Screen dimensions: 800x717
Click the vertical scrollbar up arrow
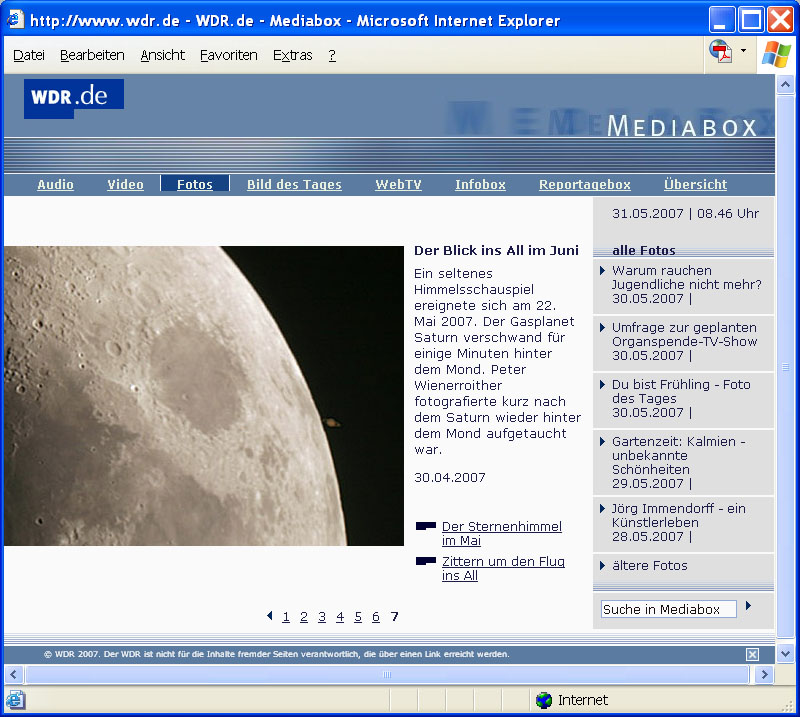coord(785,84)
